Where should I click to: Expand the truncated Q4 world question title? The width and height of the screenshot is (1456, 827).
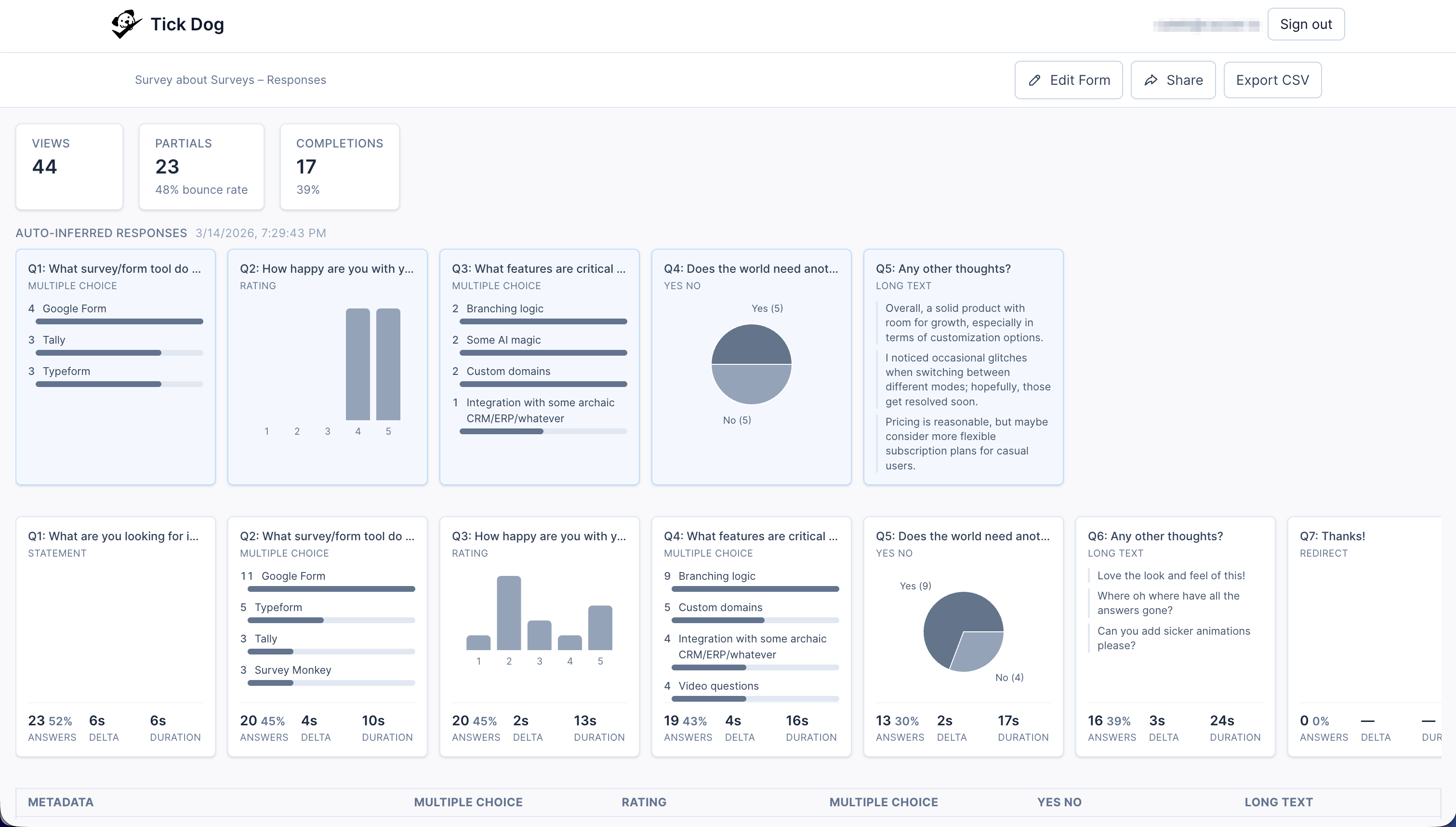pos(752,268)
